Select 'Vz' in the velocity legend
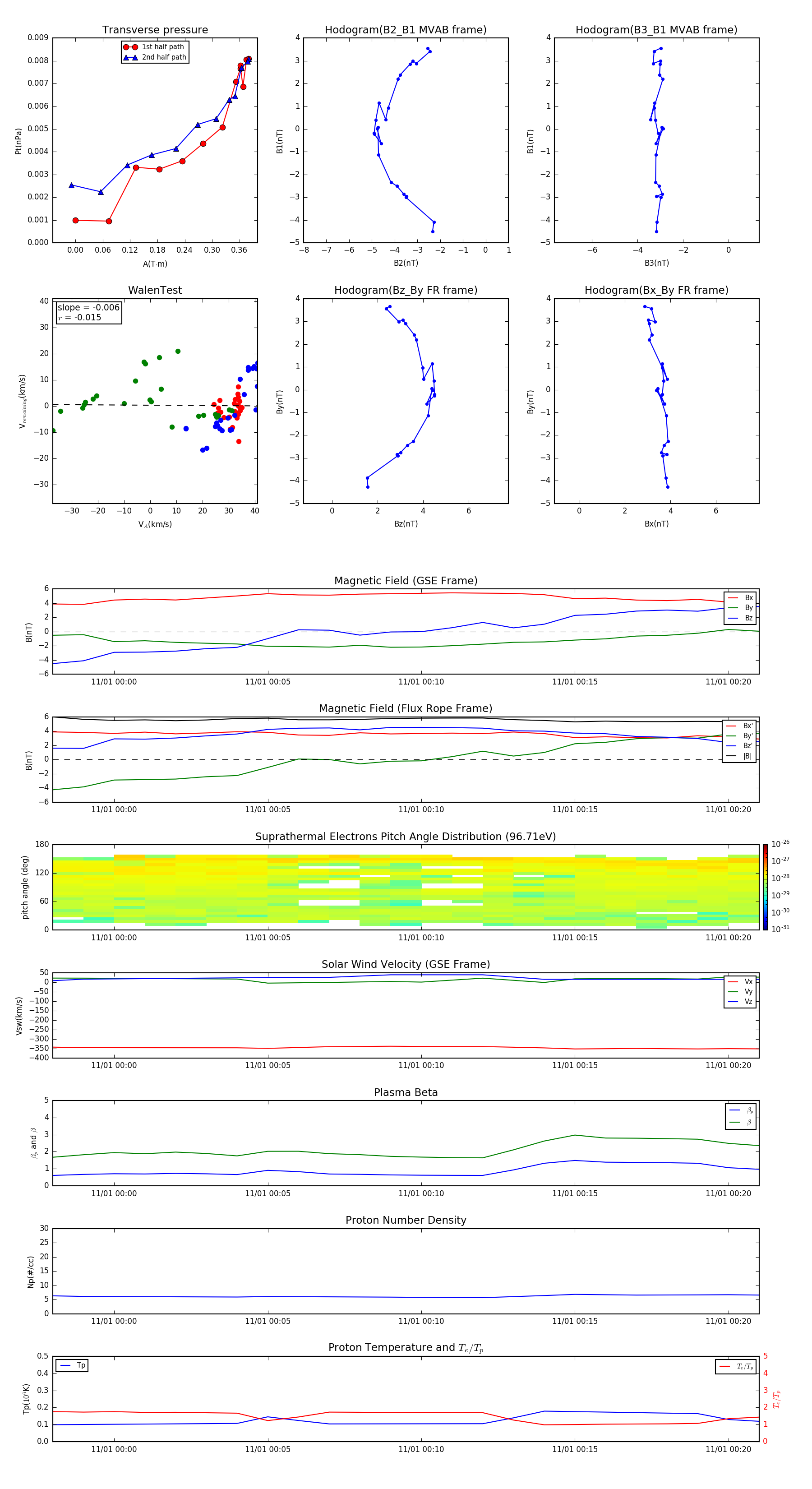Image resolution: width=812 pixels, height=1489 pixels. 740,1002
